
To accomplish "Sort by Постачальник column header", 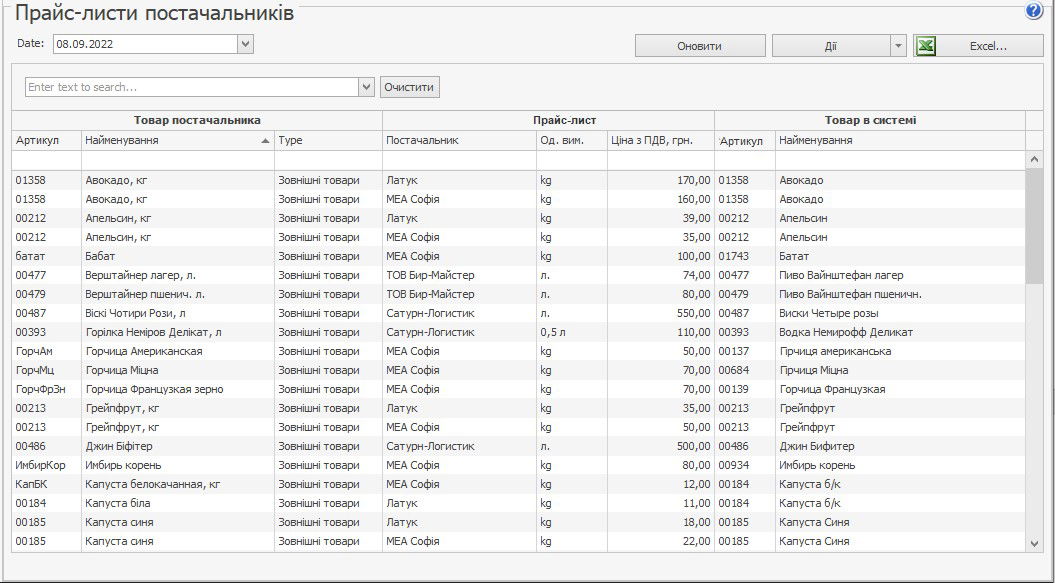I will pyautogui.click(x=458, y=141).
